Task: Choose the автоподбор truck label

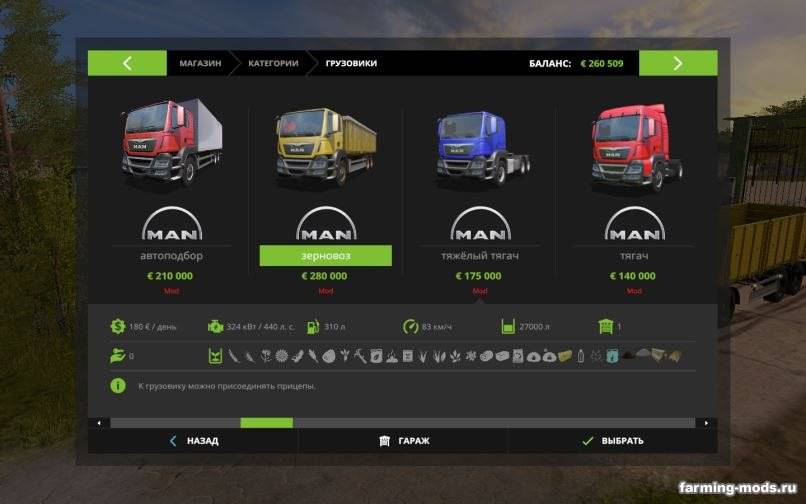Action: 172,256
